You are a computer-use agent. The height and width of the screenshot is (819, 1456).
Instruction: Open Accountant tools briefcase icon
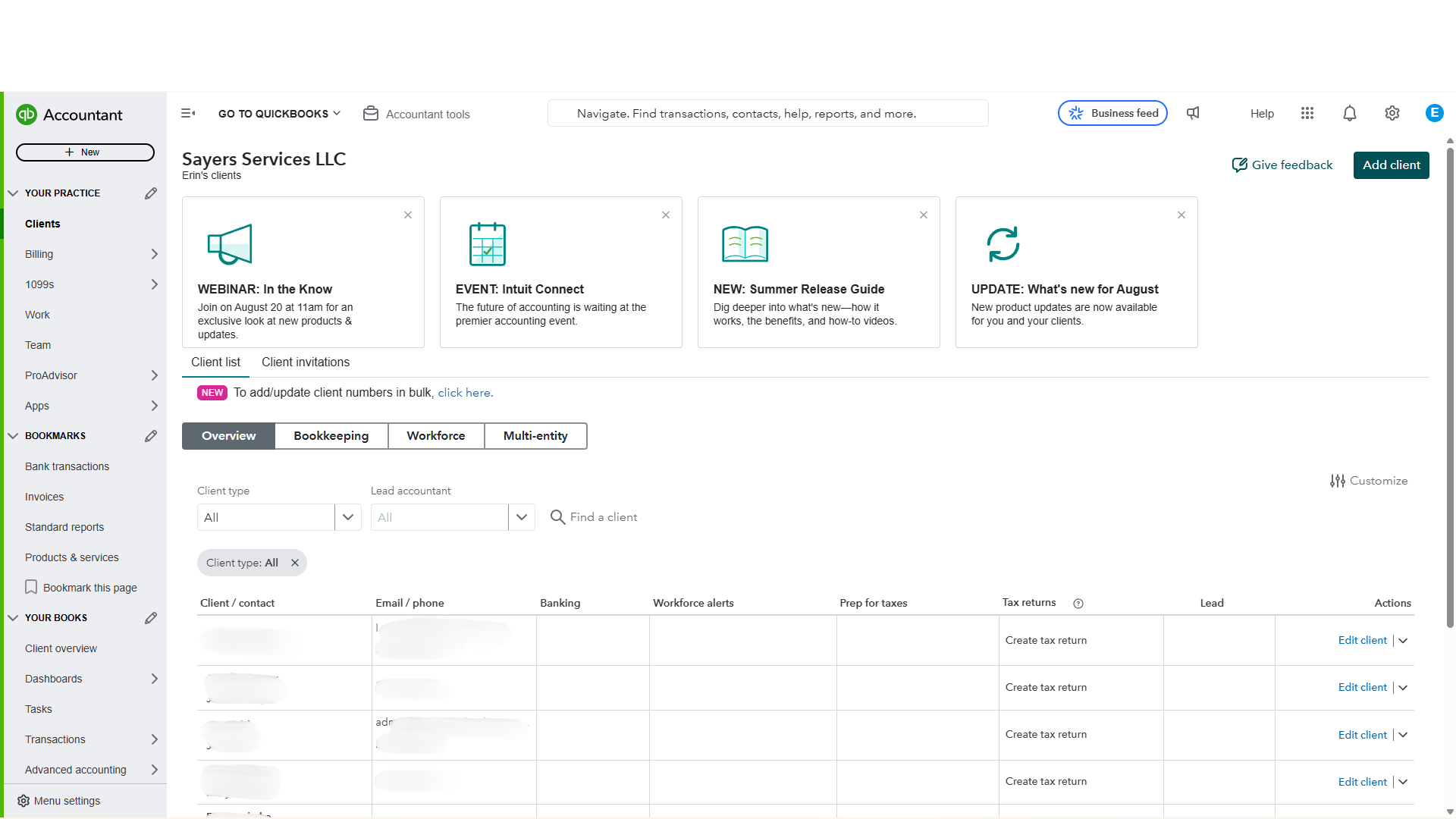[371, 113]
